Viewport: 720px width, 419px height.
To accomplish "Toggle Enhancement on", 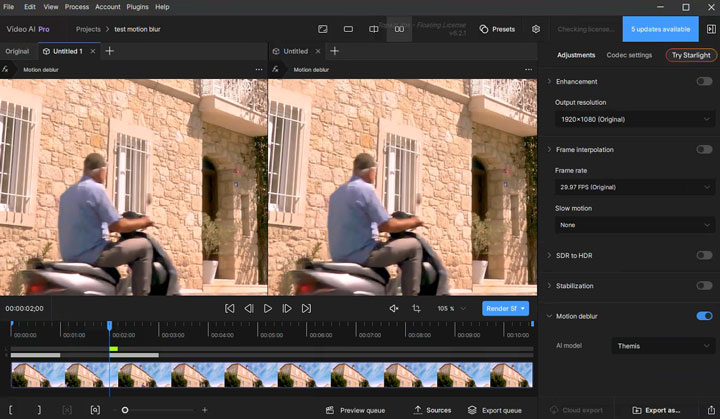I will (x=704, y=81).
